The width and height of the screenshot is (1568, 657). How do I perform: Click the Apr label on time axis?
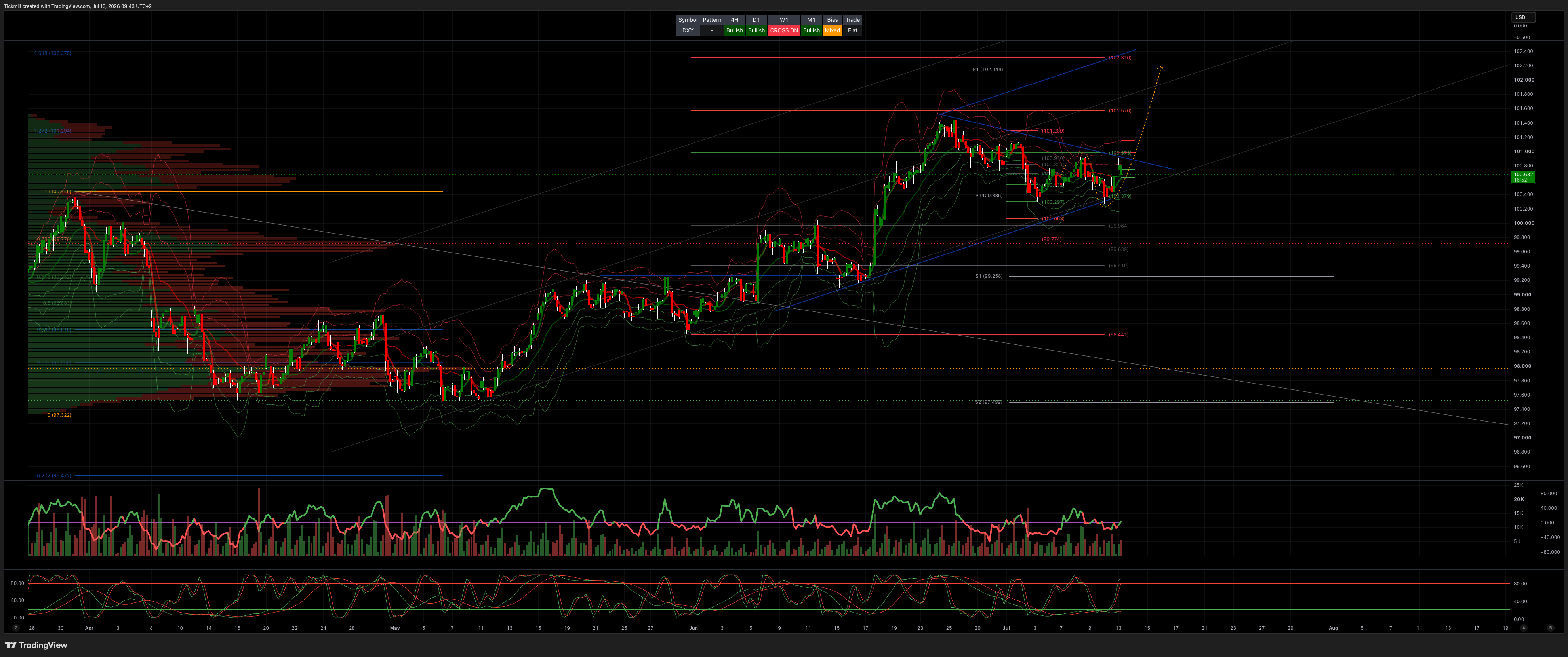click(89, 628)
